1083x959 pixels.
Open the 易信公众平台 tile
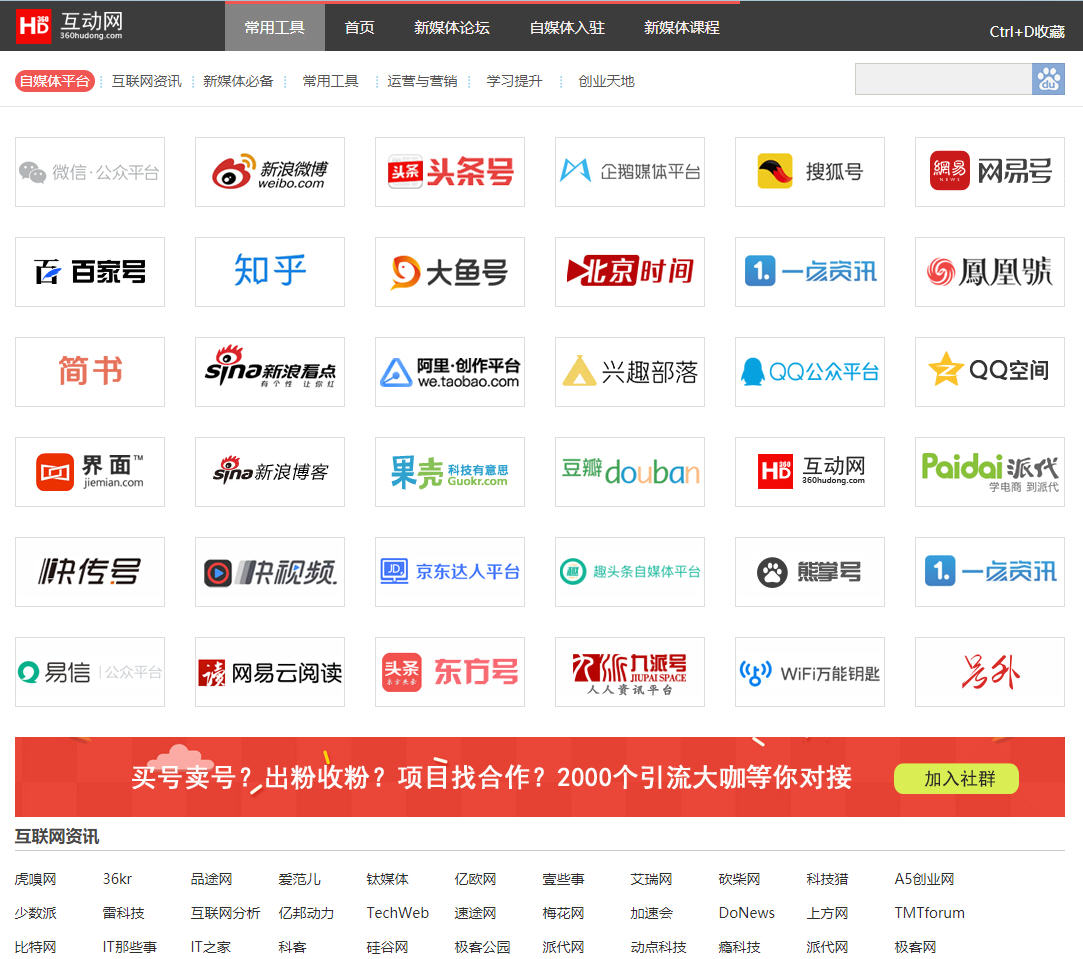click(x=90, y=672)
